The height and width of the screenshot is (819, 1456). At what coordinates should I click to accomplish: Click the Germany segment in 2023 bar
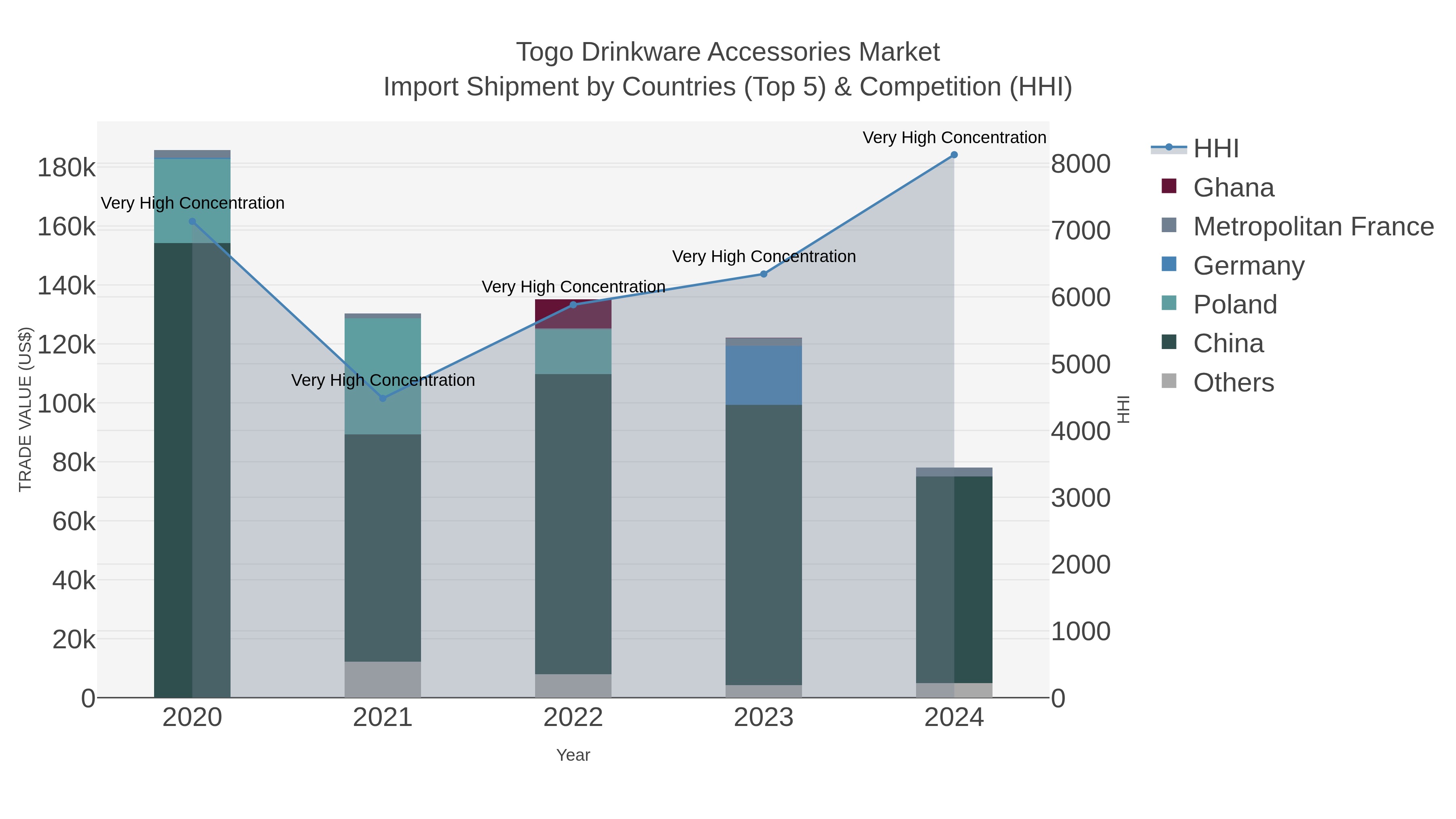764,375
